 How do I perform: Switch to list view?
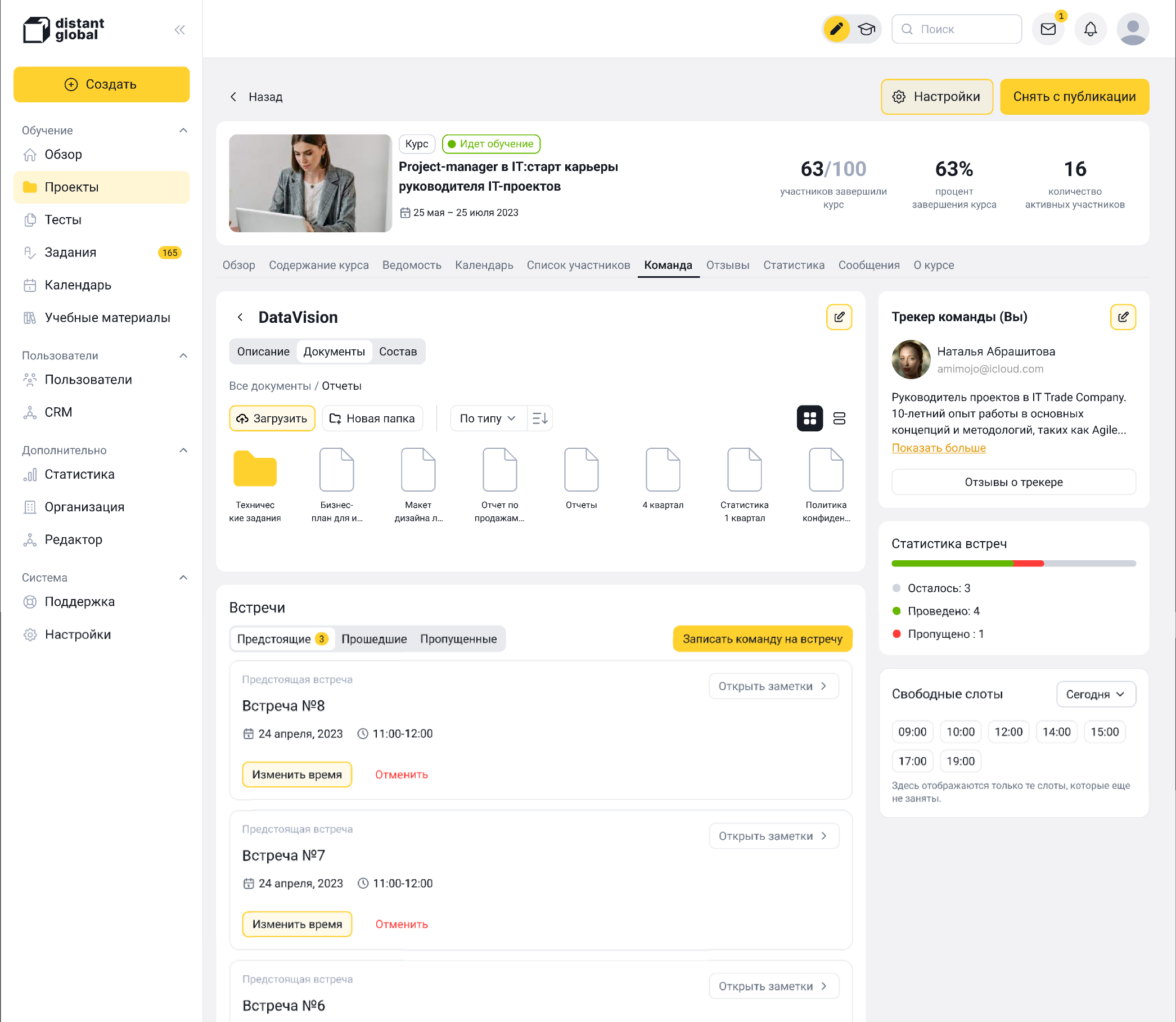click(x=839, y=418)
